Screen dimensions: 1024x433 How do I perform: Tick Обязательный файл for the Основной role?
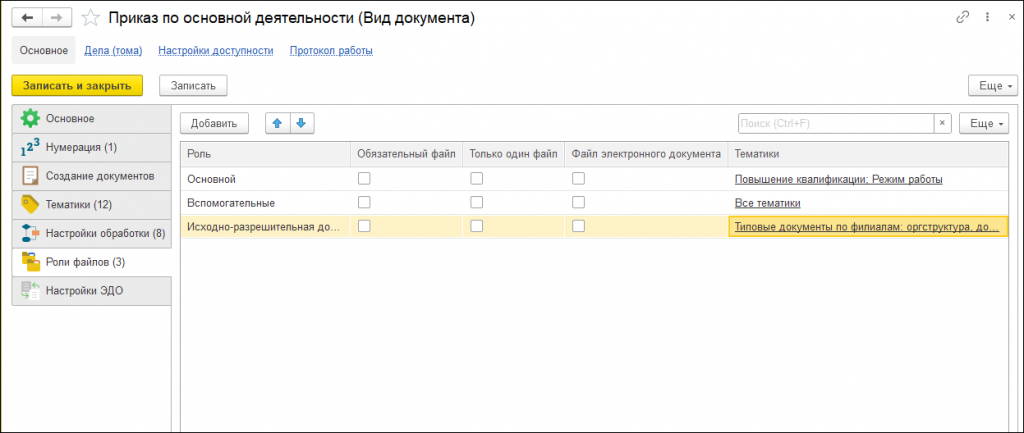pyautogui.click(x=364, y=178)
